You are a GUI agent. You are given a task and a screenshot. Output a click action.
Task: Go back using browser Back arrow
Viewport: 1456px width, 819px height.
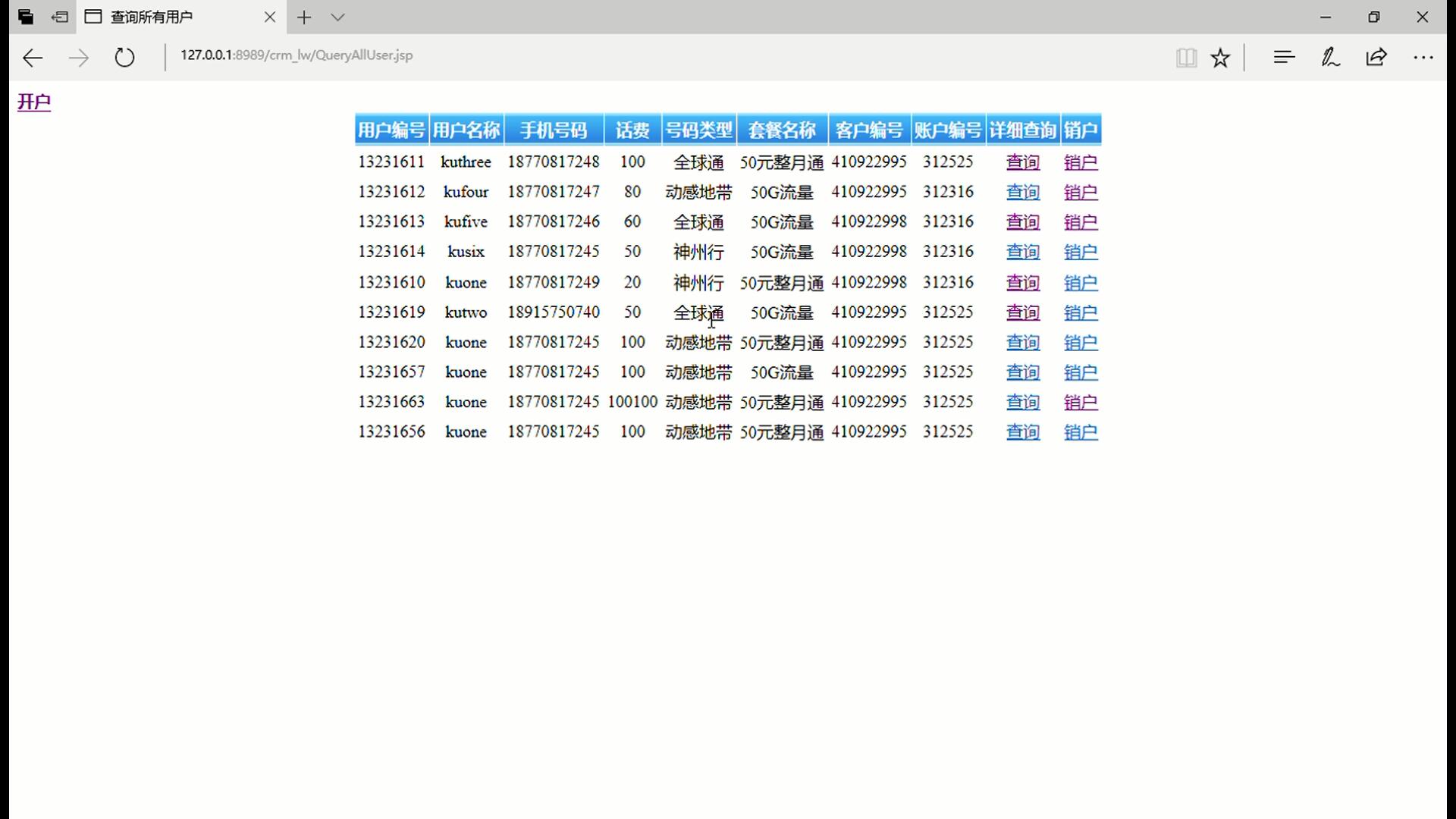(x=33, y=58)
